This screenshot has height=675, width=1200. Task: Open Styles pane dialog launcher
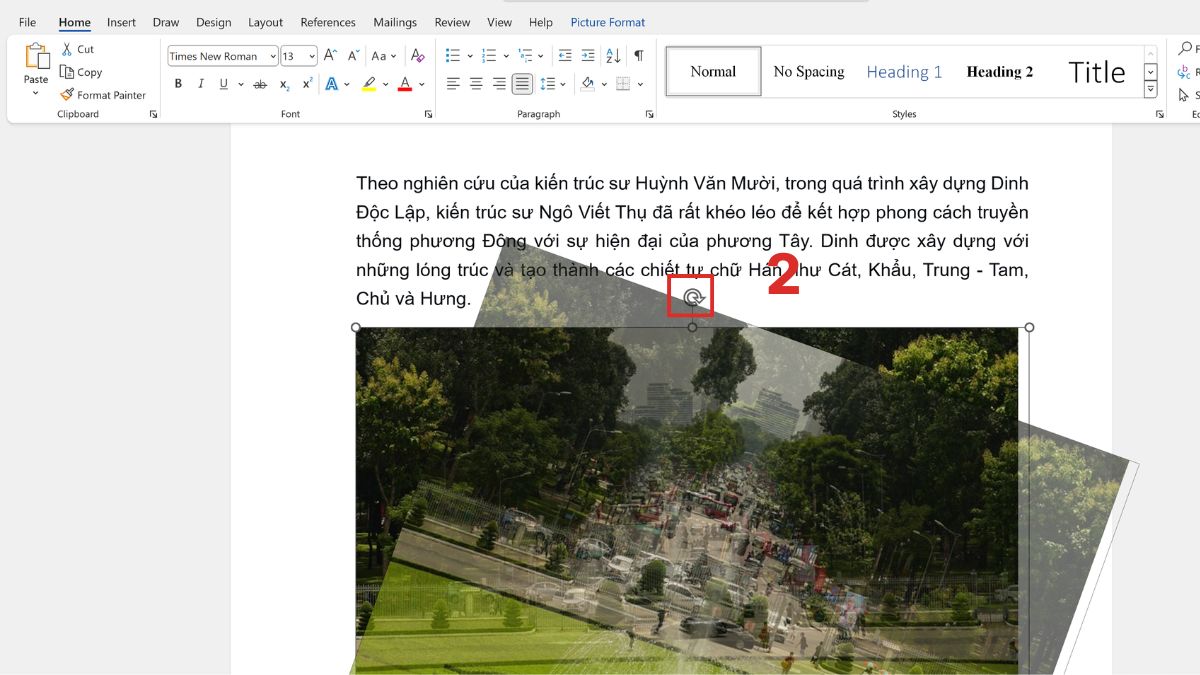click(x=1159, y=115)
